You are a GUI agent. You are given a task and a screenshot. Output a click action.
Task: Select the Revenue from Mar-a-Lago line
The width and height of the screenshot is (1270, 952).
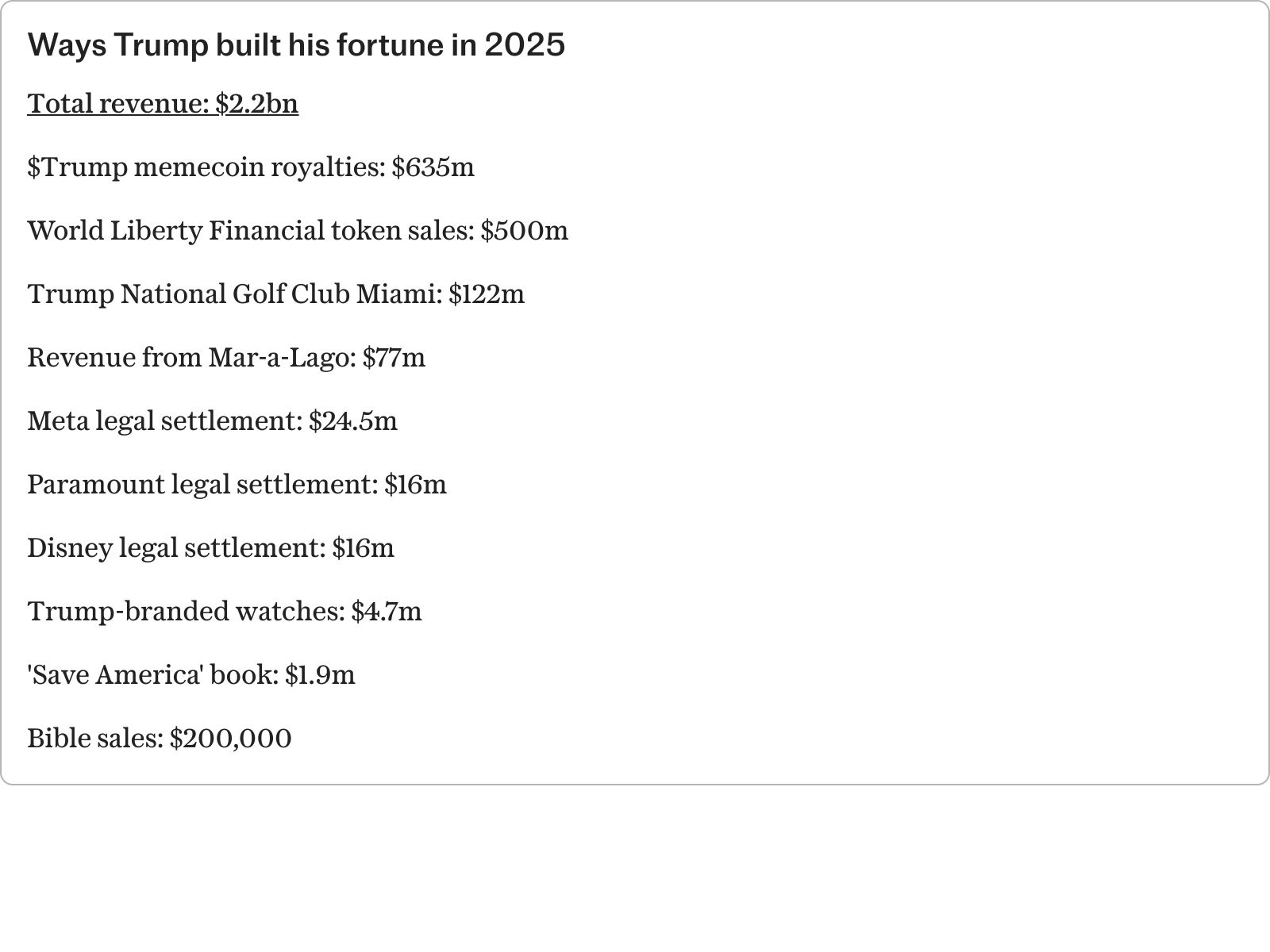point(226,358)
